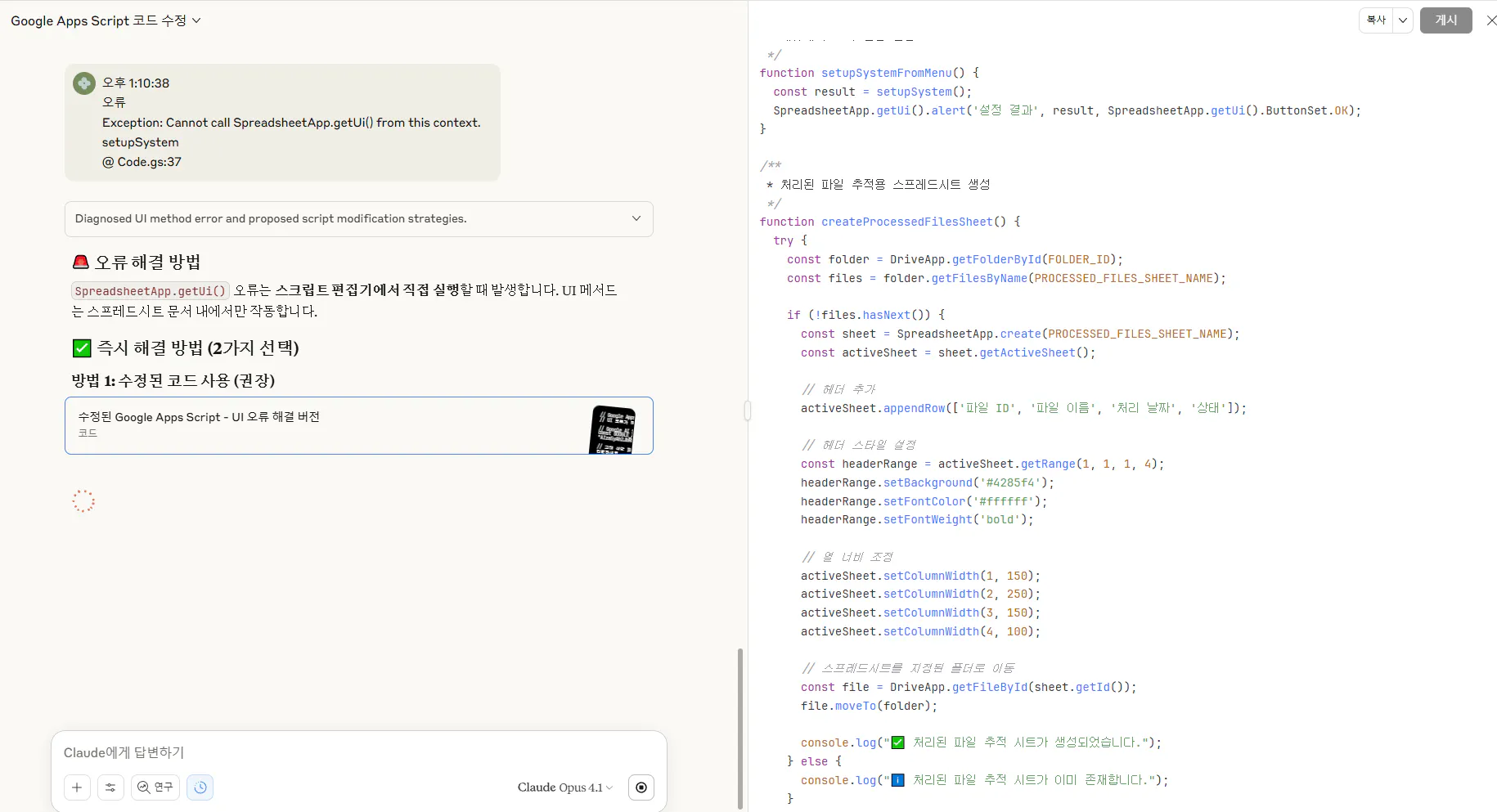Click the panel resize divider handle
The height and width of the screenshot is (812, 1497).
748,410
